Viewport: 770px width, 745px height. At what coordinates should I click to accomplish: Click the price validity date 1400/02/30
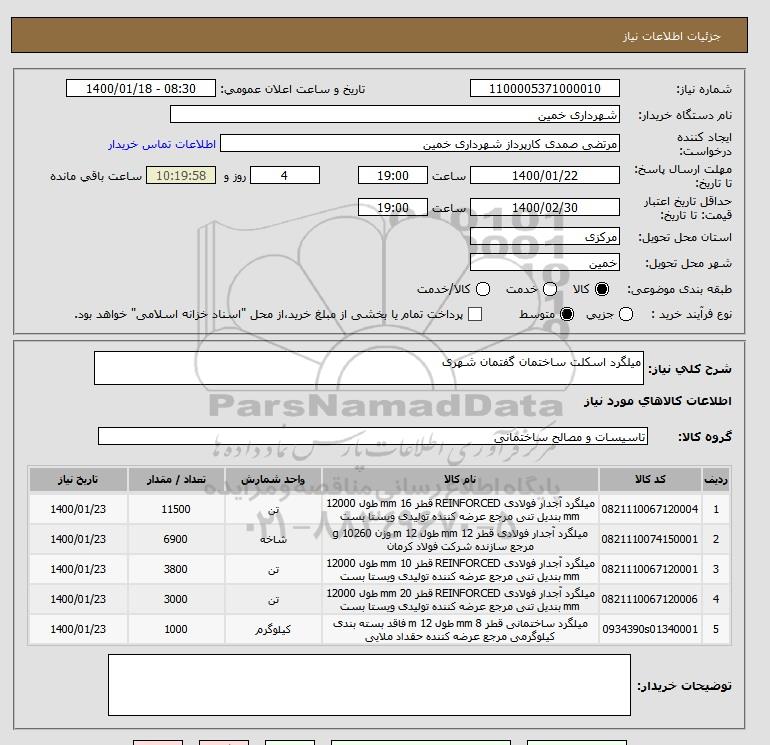545,207
